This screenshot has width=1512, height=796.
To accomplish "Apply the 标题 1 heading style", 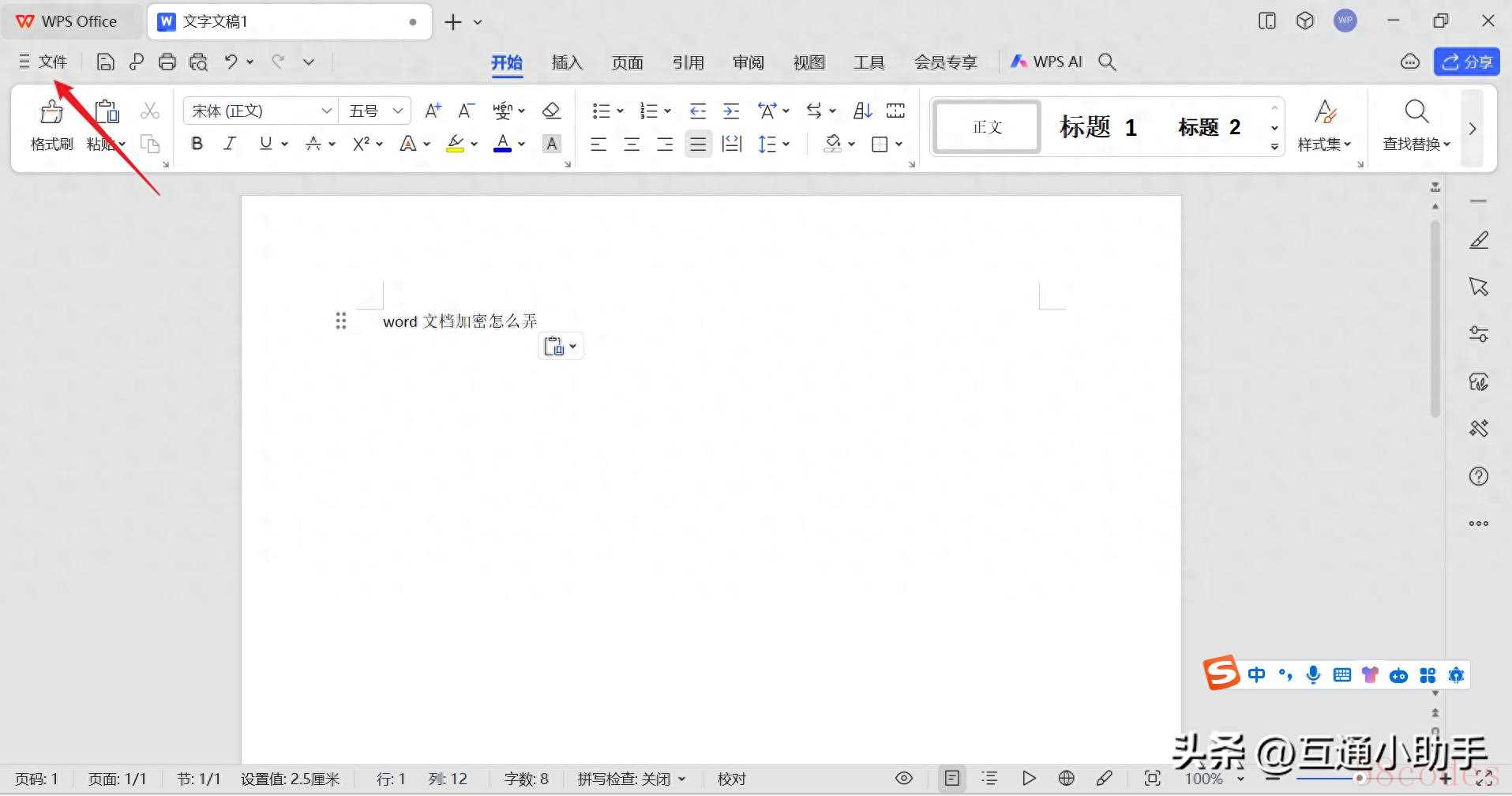I will click(x=1097, y=127).
